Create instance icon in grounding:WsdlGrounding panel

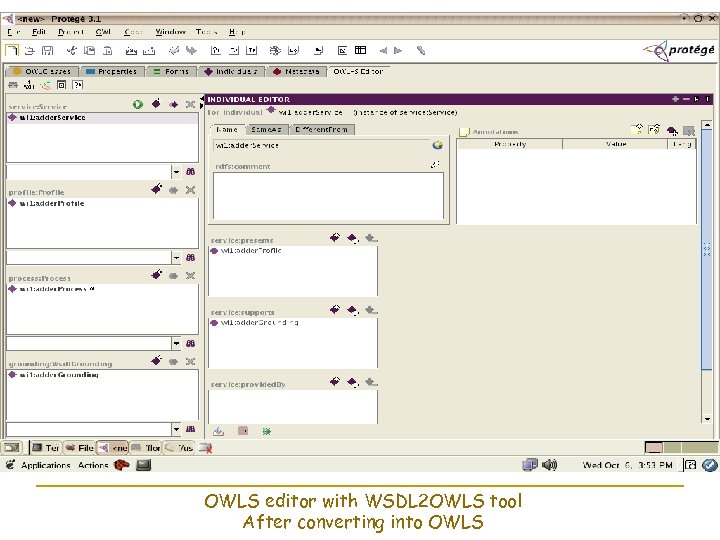(156, 360)
